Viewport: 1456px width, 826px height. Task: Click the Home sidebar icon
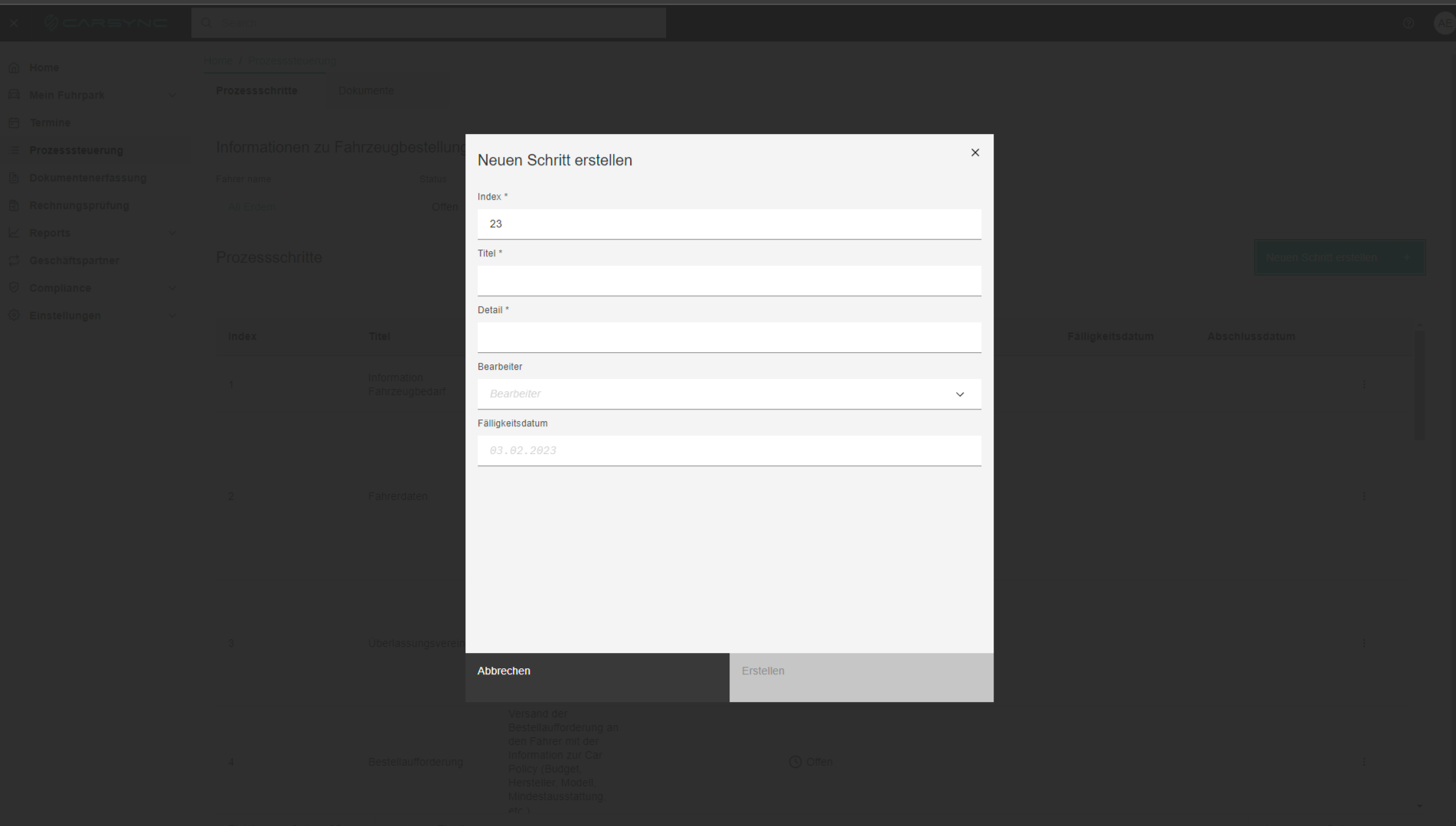[14, 67]
